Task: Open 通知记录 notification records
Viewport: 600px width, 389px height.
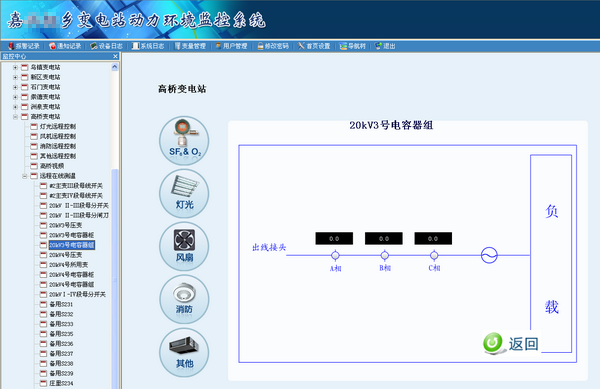Action: (x=65, y=46)
